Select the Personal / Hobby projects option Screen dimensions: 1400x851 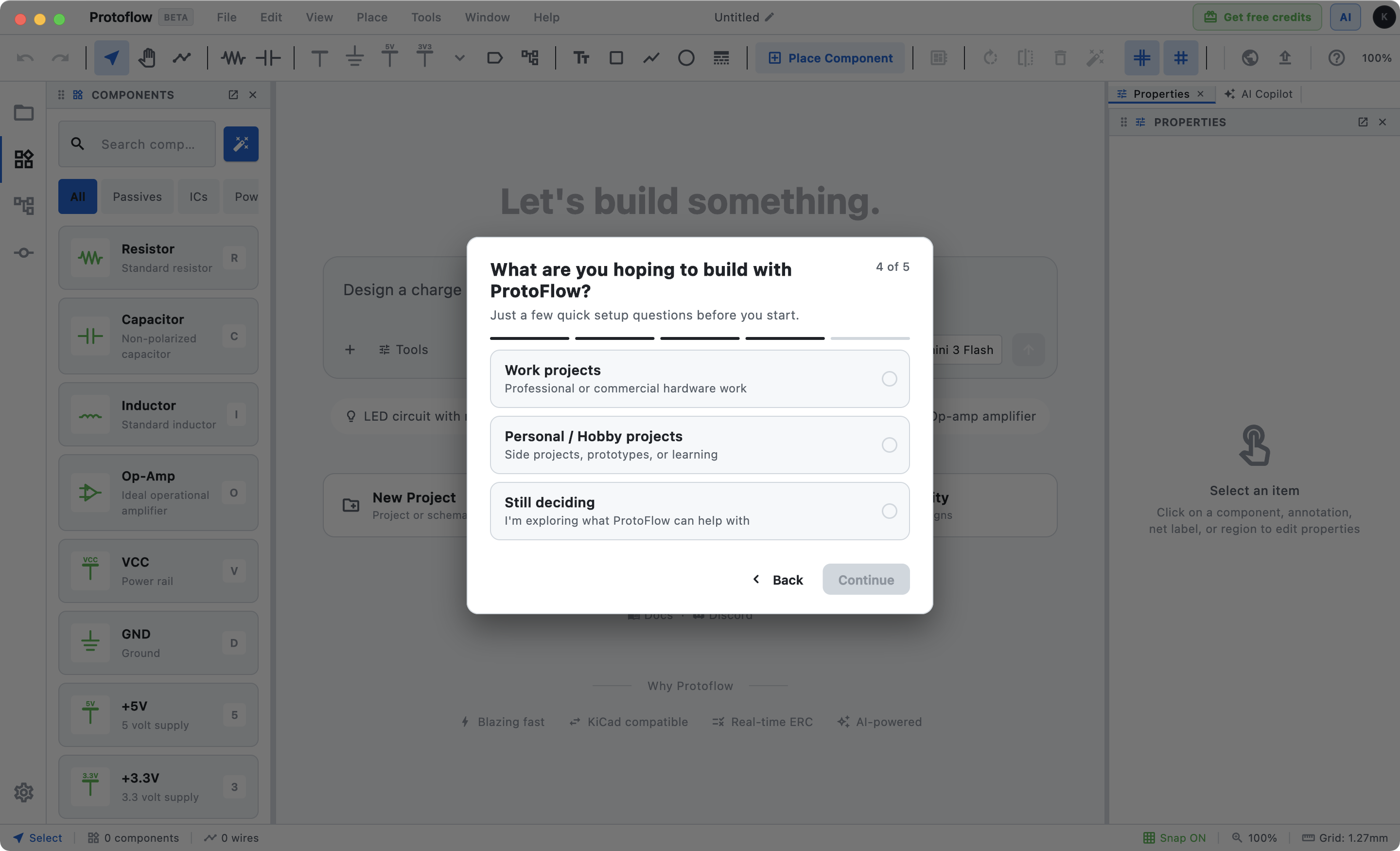pos(700,444)
